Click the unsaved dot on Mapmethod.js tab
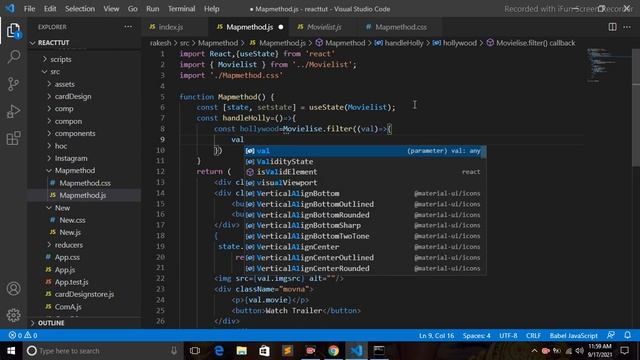Viewport: 640px width, 360px height. pos(281,27)
